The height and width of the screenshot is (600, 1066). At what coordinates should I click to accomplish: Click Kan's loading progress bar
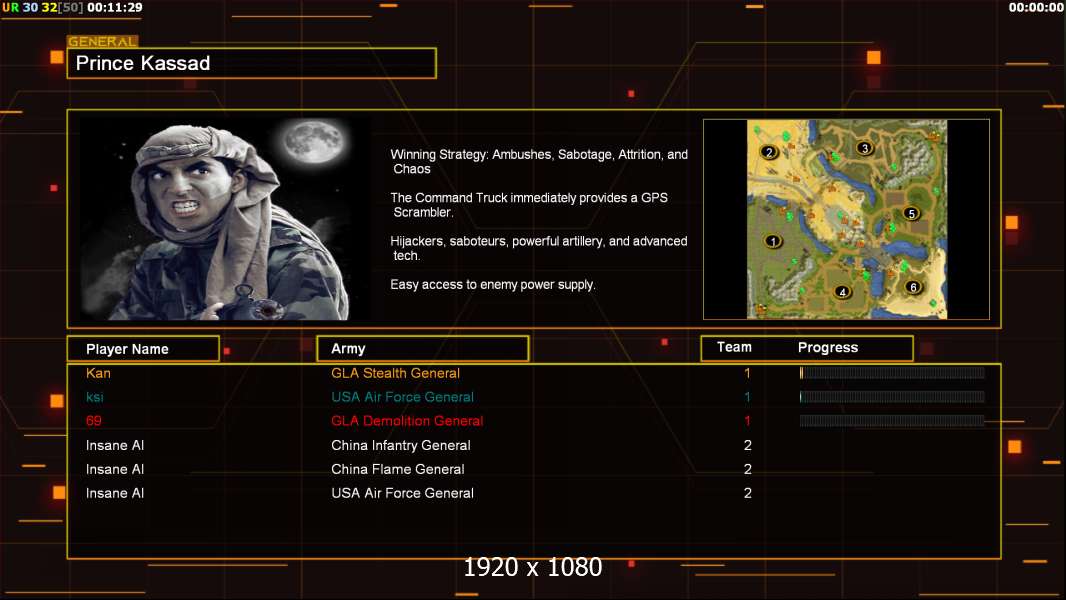point(892,373)
